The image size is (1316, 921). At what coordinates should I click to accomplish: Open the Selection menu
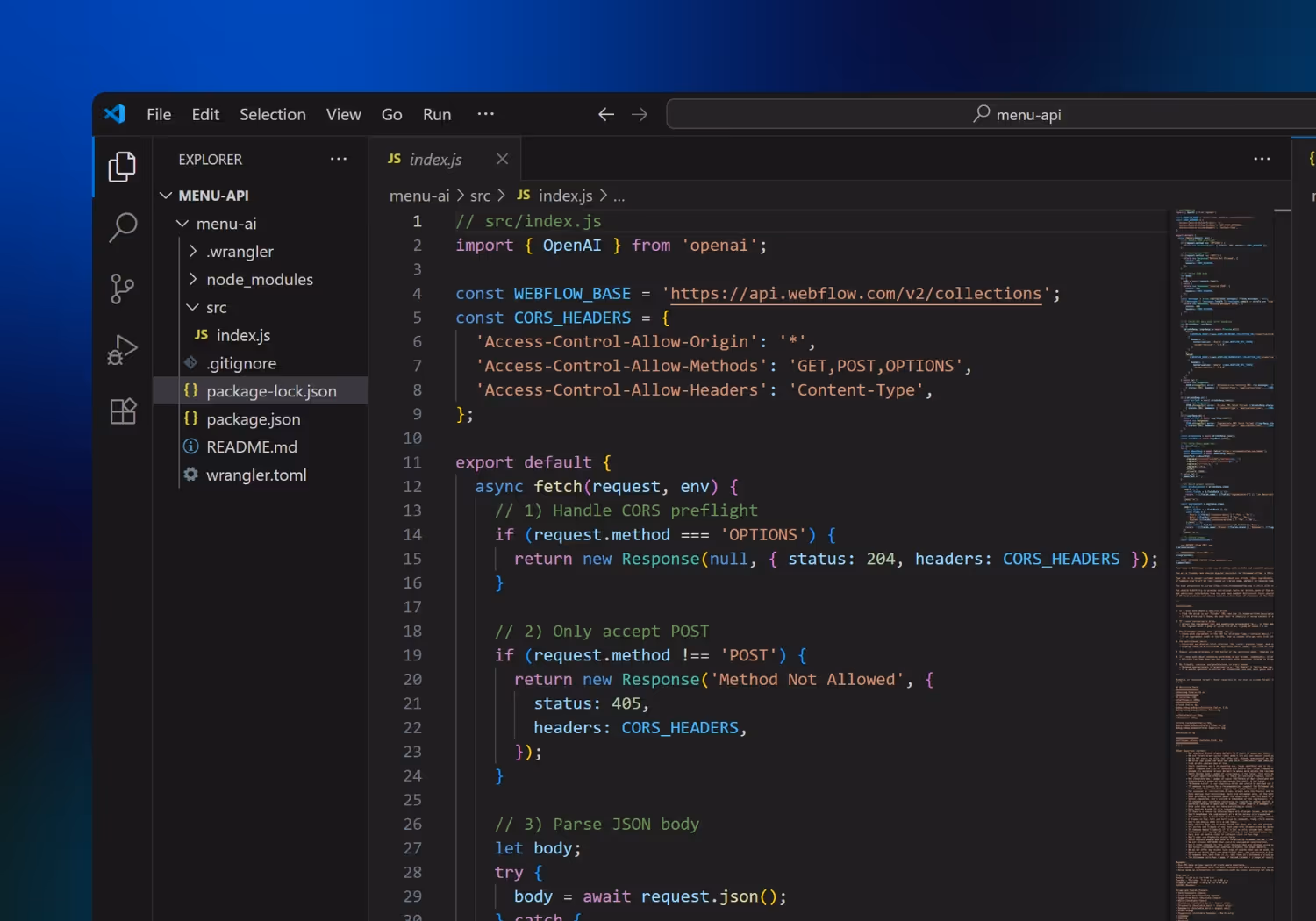[273, 114]
